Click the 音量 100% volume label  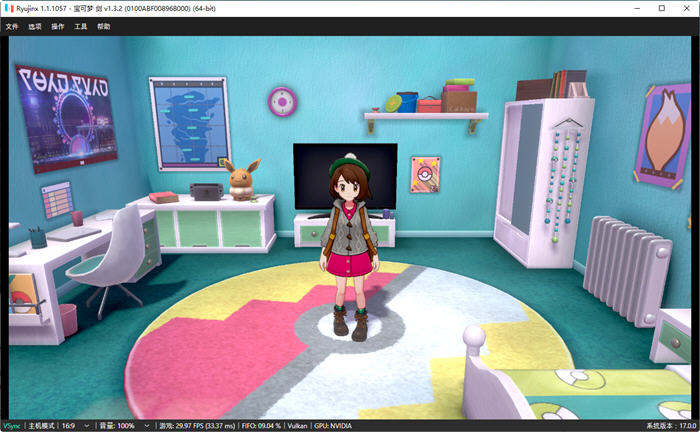click(117, 426)
